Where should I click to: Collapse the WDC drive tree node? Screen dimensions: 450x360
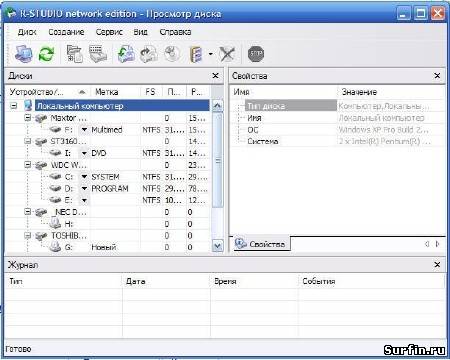(x=28, y=165)
